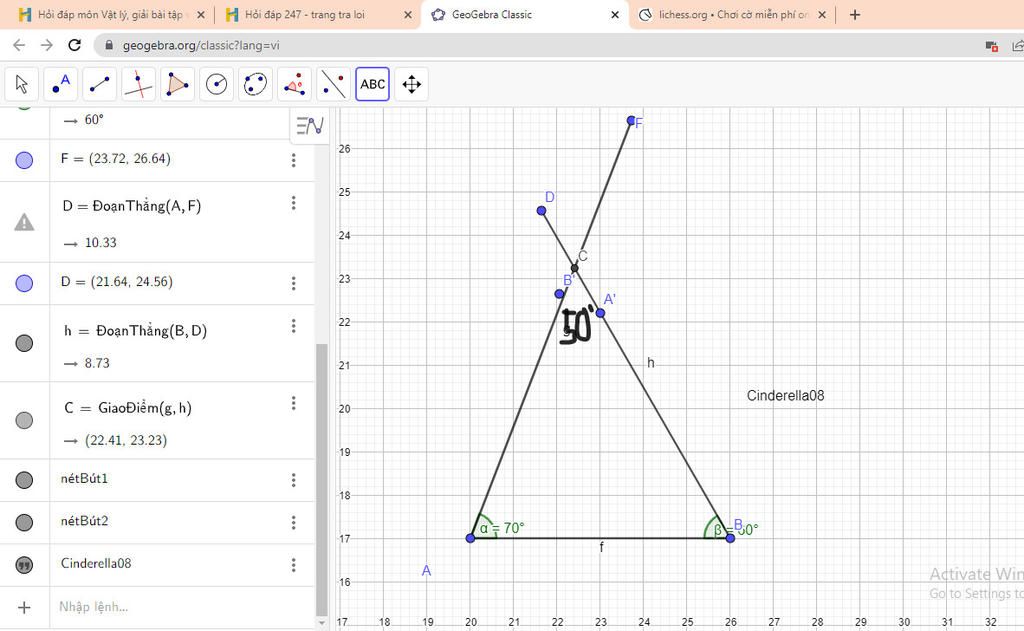Image resolution: width=1024 pixels, height=631 pixels.
Task: Open options menu for h = ĐoạnThẳng(B, D)
Action: coord(293,325)
